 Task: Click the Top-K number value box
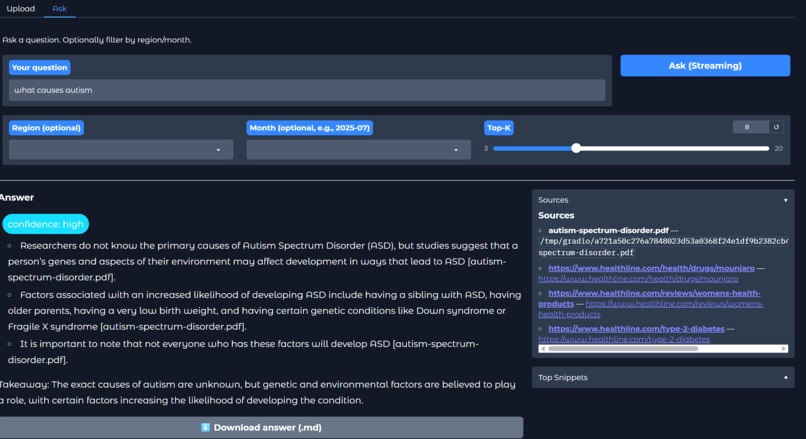750,127
